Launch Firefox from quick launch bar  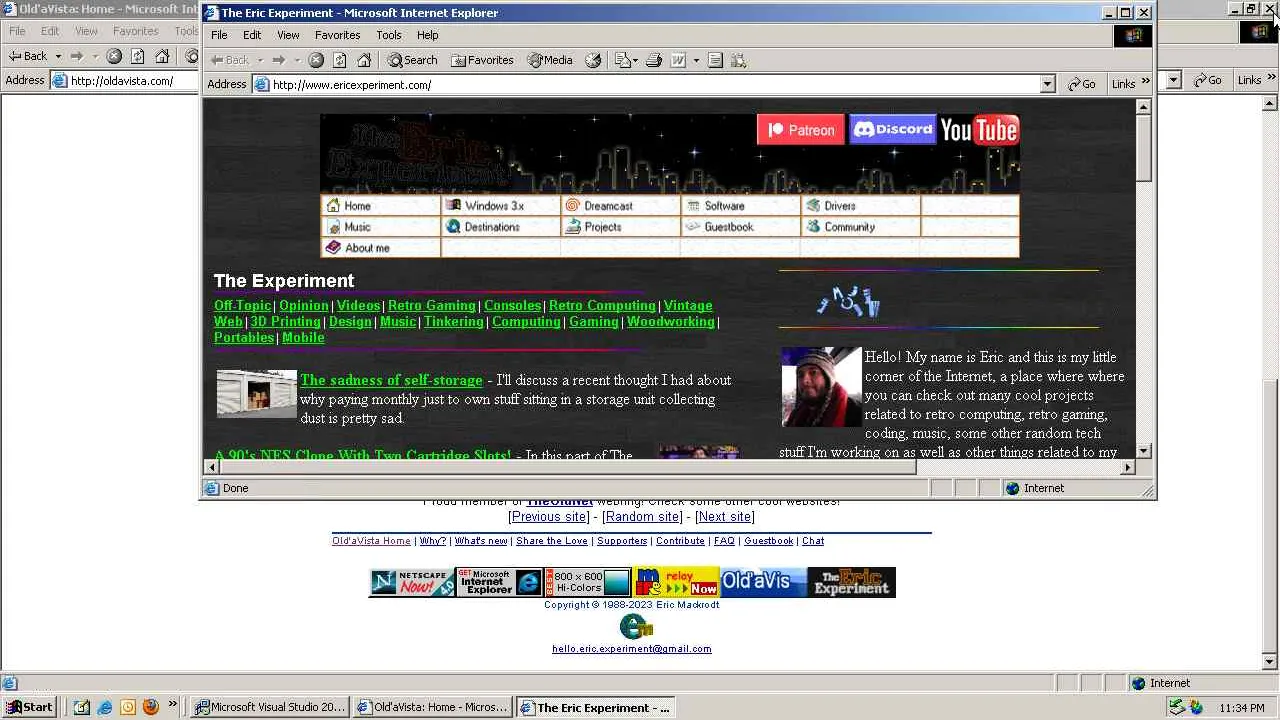[151, 707]
